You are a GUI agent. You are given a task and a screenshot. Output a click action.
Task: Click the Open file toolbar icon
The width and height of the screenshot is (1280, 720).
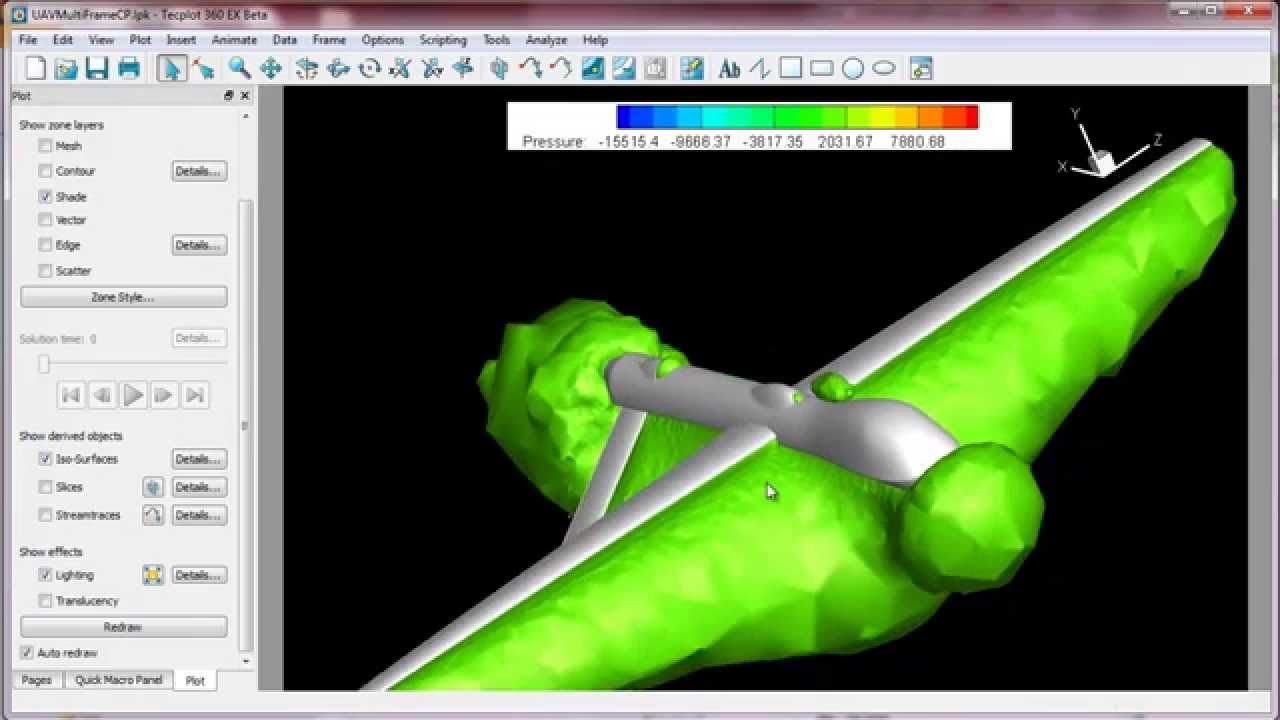tap(66, 68)
